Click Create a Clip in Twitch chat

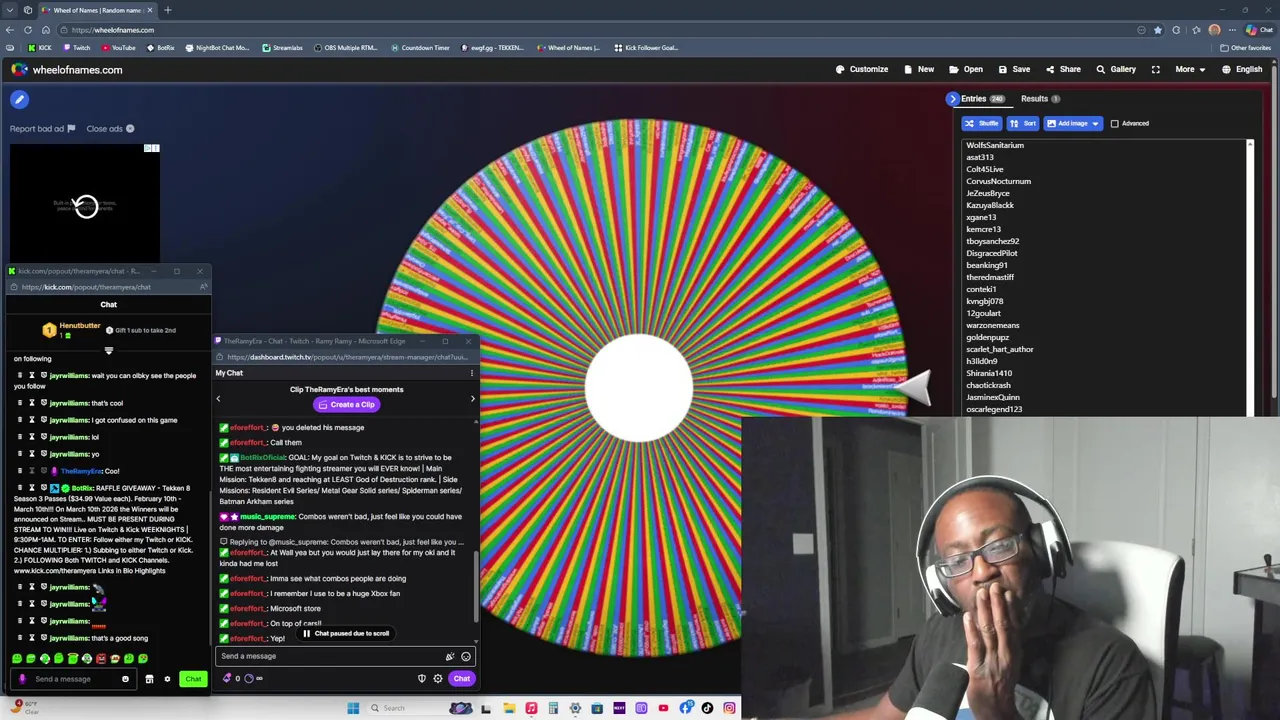346,405
